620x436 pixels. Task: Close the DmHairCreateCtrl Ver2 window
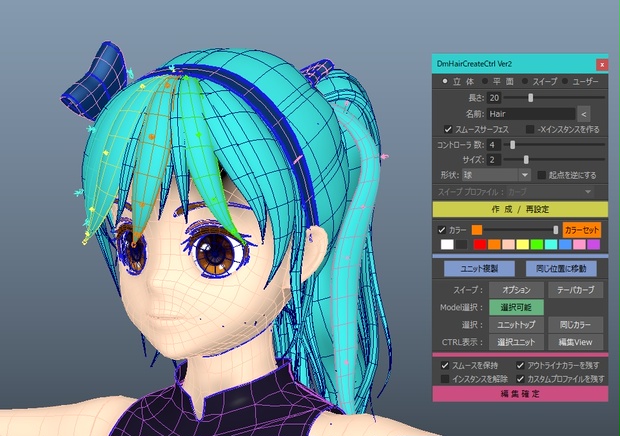pyautogui.click(x=602, y=64)
